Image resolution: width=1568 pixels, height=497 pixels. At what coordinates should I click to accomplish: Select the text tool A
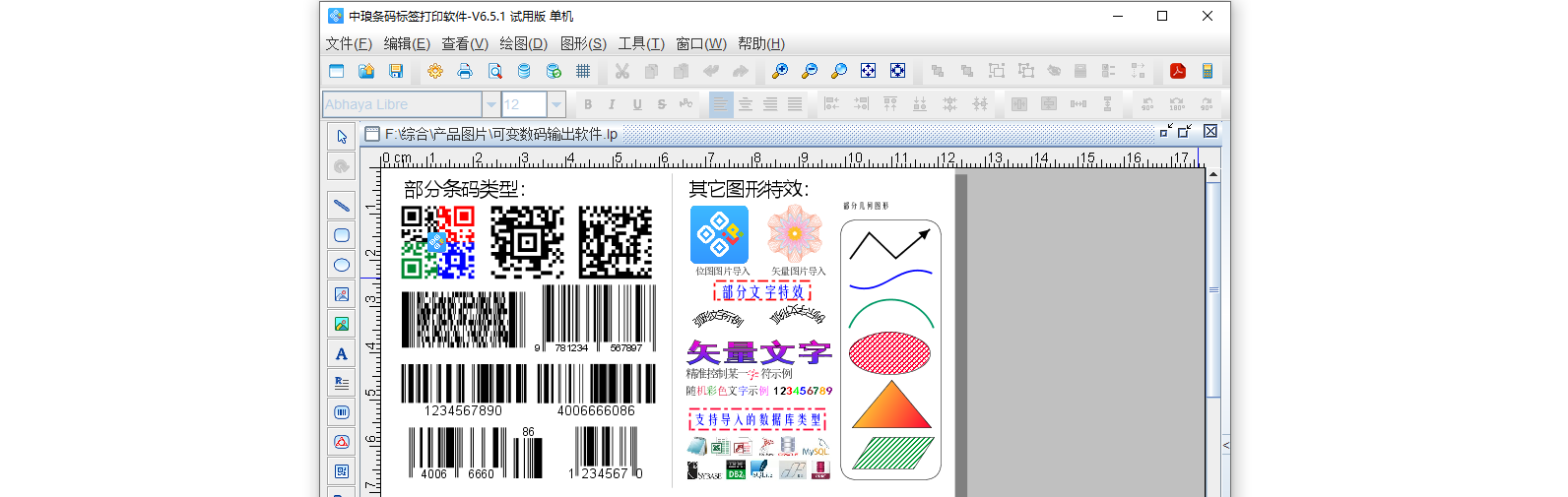(342, 353)
